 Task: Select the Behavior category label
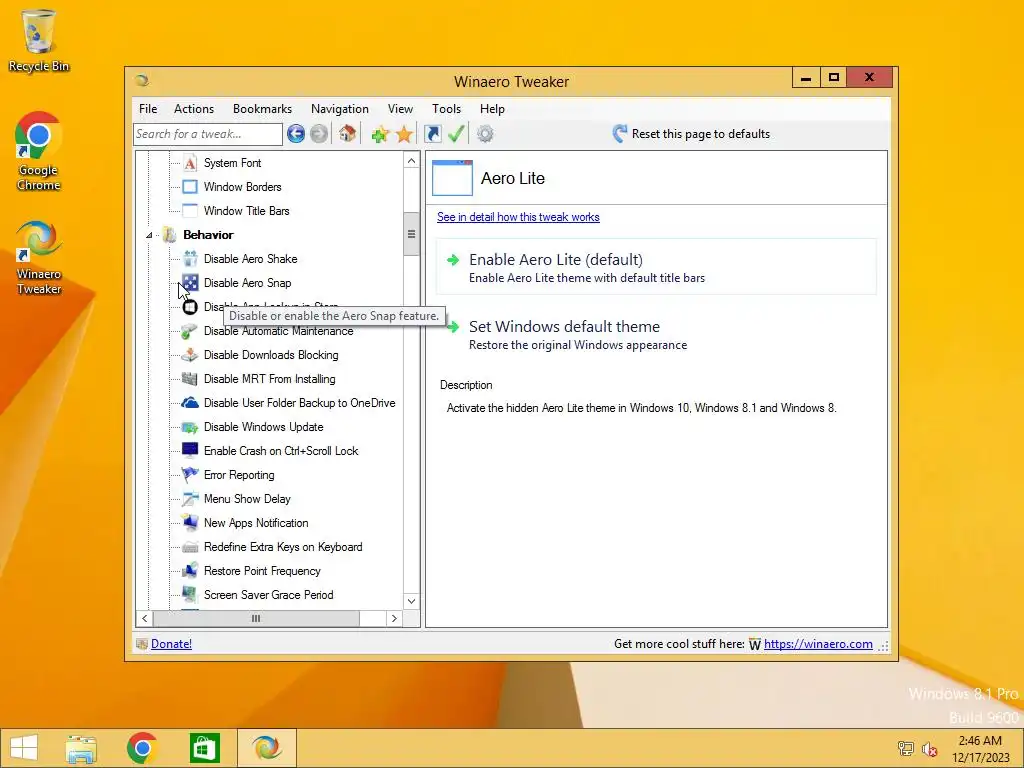208,235
